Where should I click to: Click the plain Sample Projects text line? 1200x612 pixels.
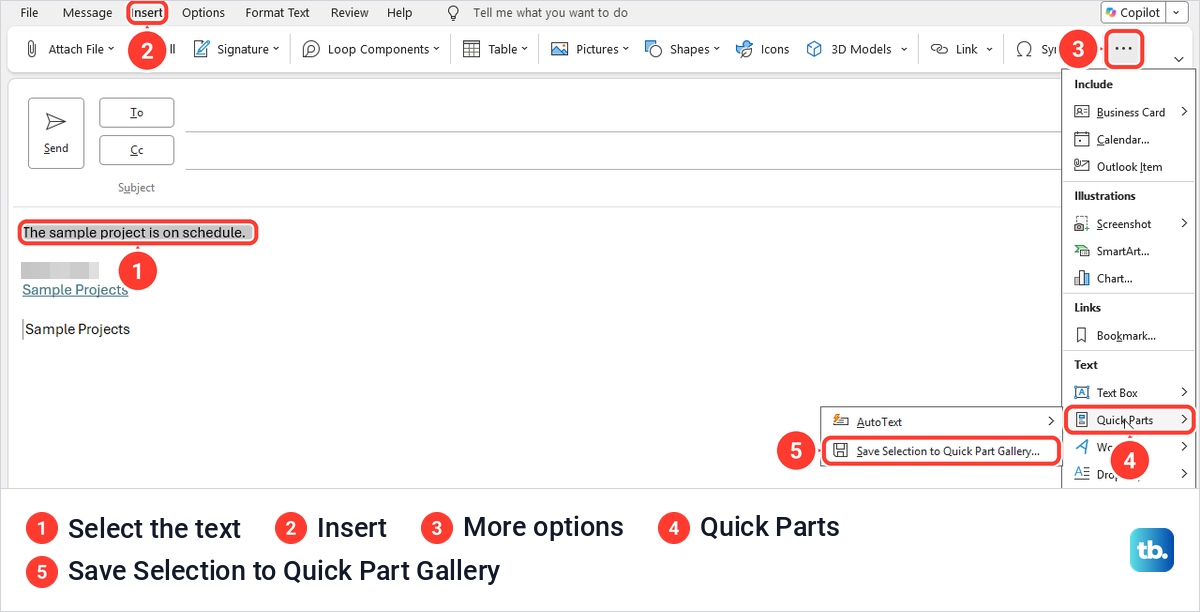[x=77, y=329]
